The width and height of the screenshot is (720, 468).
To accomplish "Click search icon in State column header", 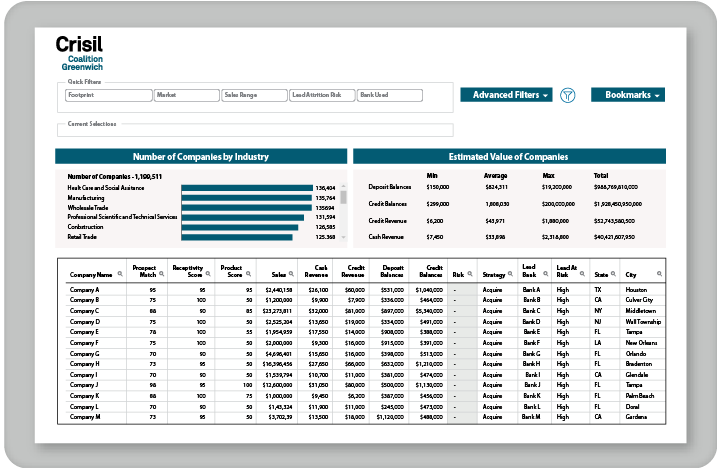I will 611,273.
